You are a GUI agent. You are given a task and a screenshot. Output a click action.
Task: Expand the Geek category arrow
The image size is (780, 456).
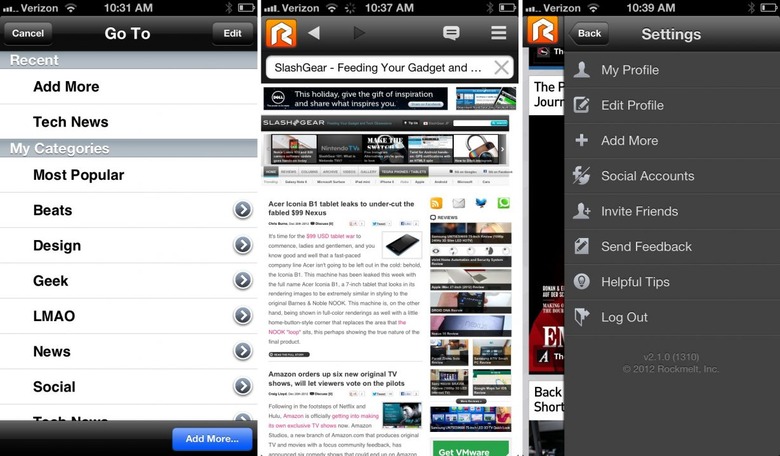243,280
